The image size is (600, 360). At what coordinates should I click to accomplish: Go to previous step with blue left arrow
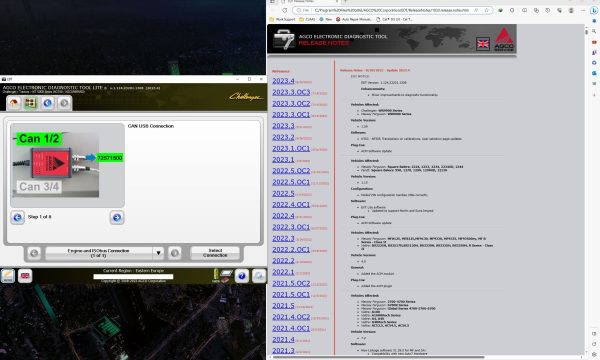click(17, 217)
